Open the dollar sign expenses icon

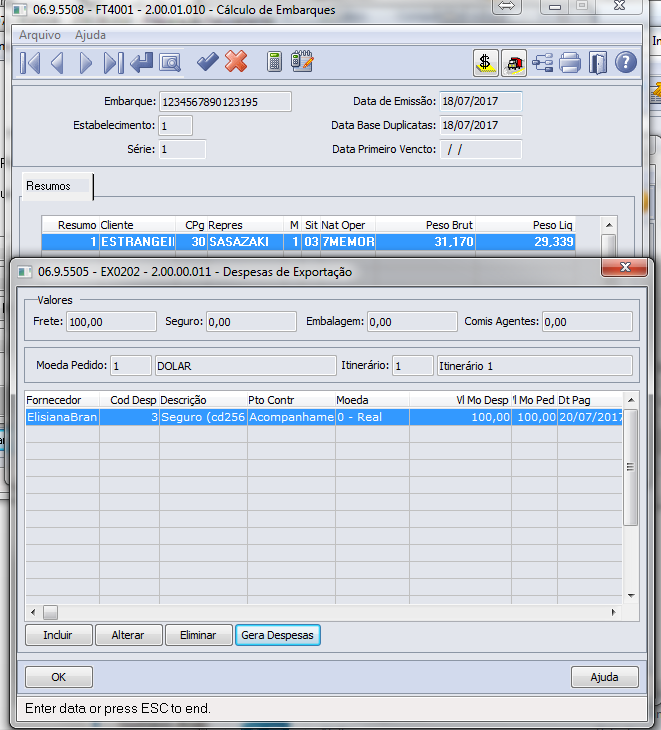[x=486, y=63]
